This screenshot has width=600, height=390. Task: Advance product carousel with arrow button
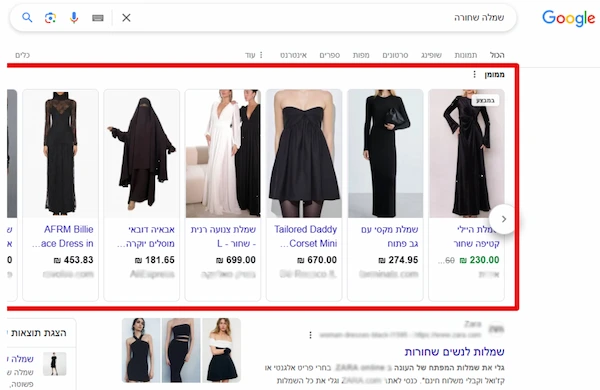click(x=504, y=219)
